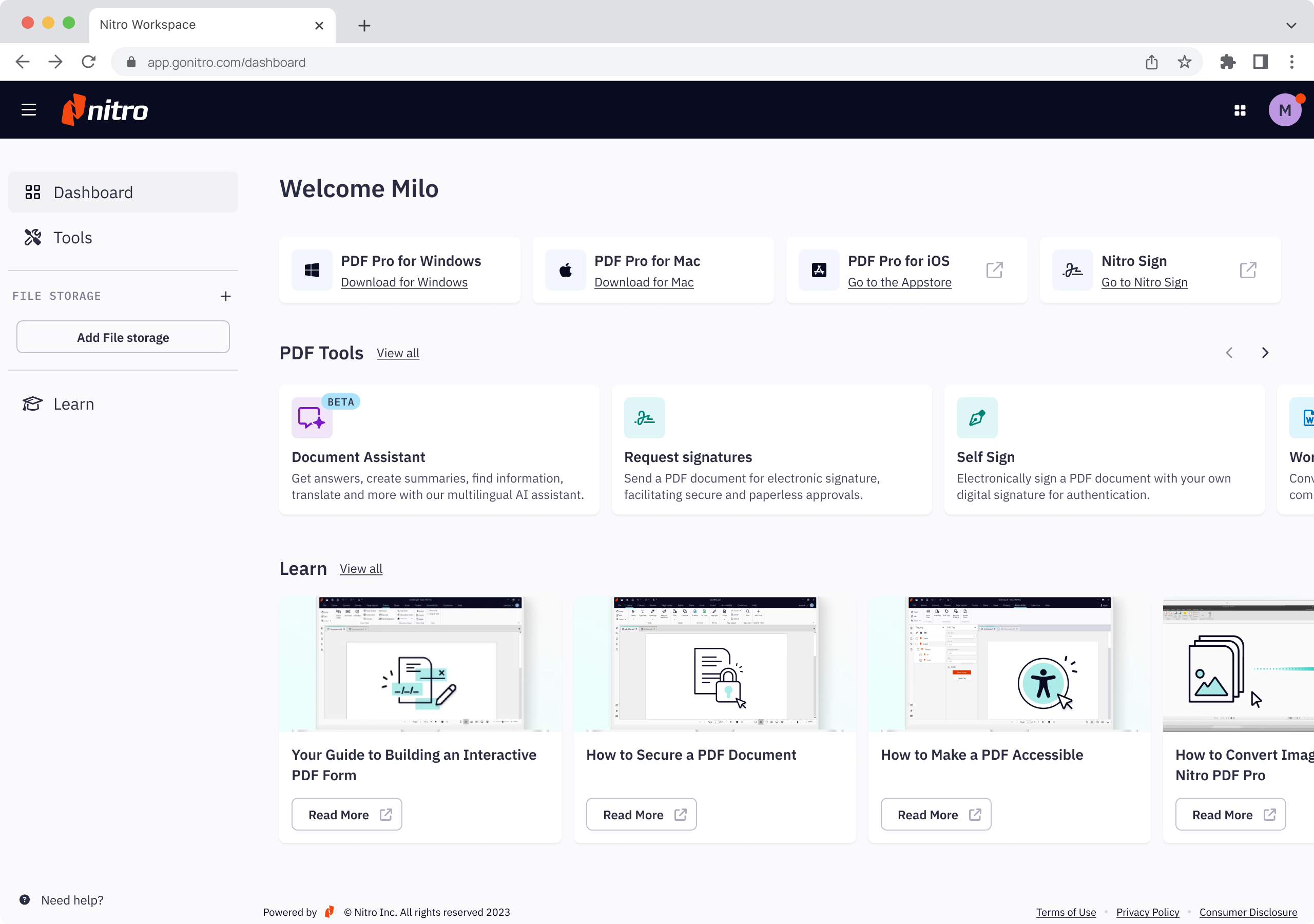Click the external link icon on Nitro Sign card
Viewport: 1314px width, 924px height.
(1248, 269)
